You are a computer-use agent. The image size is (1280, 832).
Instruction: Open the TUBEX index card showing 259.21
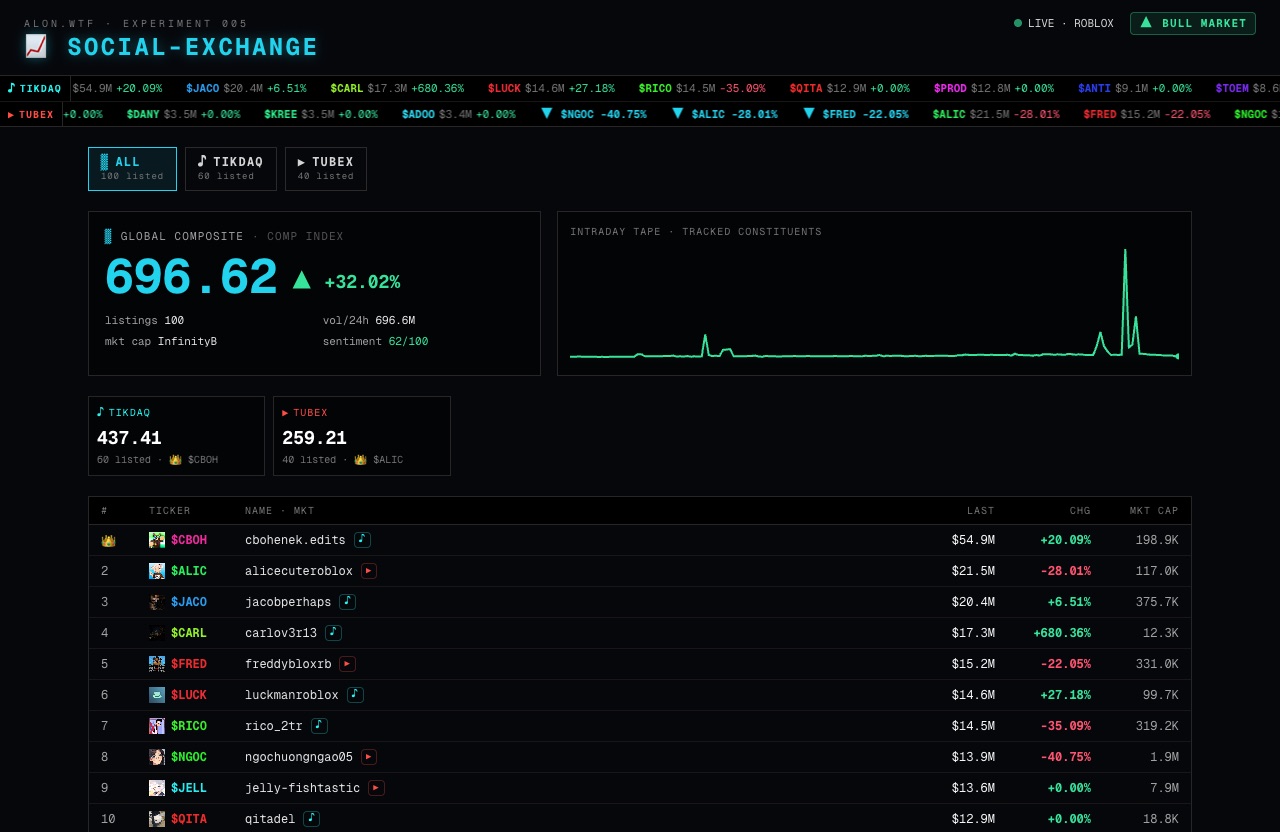coord(362,436)
